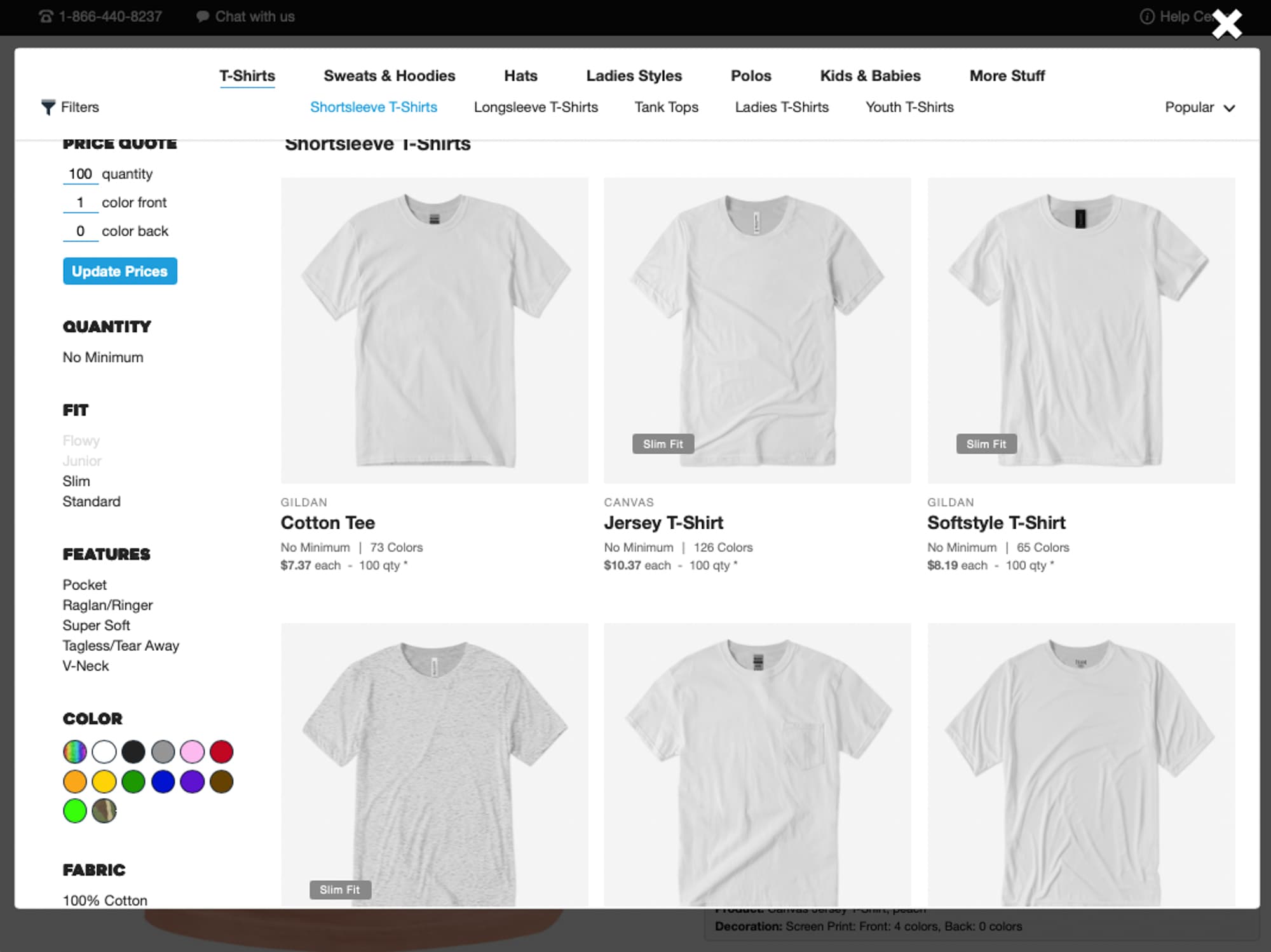This screenshot has height=952, width=1271.
Task: Open the Help Center info icon
Action: [x=1146, y=17]
